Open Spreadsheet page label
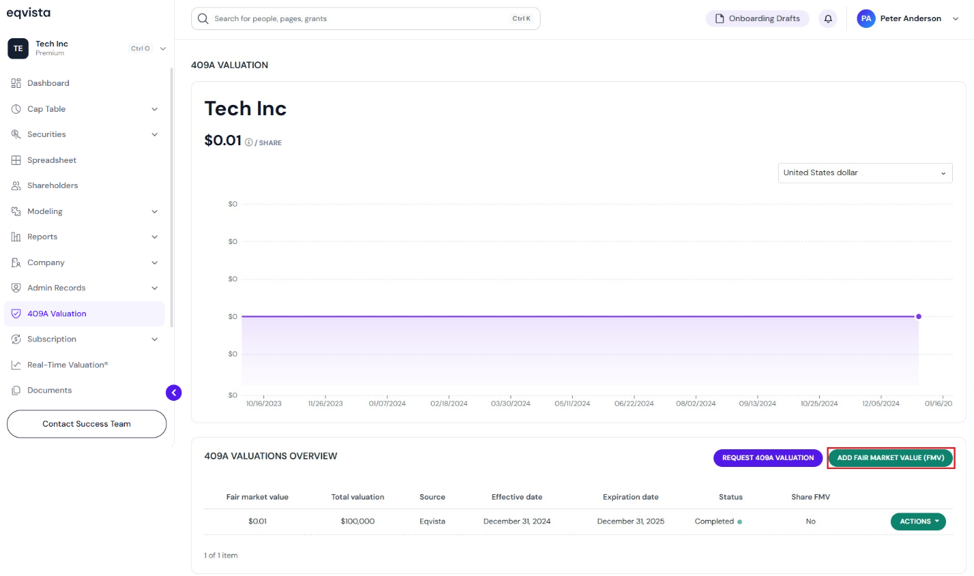Image resolution: width=974 pixels, height=576 pixels. click(52, 160)
